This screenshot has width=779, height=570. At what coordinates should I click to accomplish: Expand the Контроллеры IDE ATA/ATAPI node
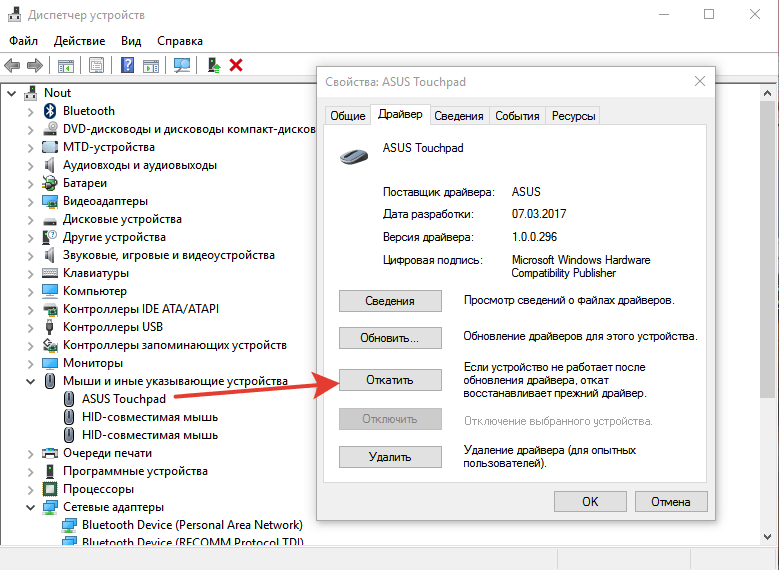point(30,310)
